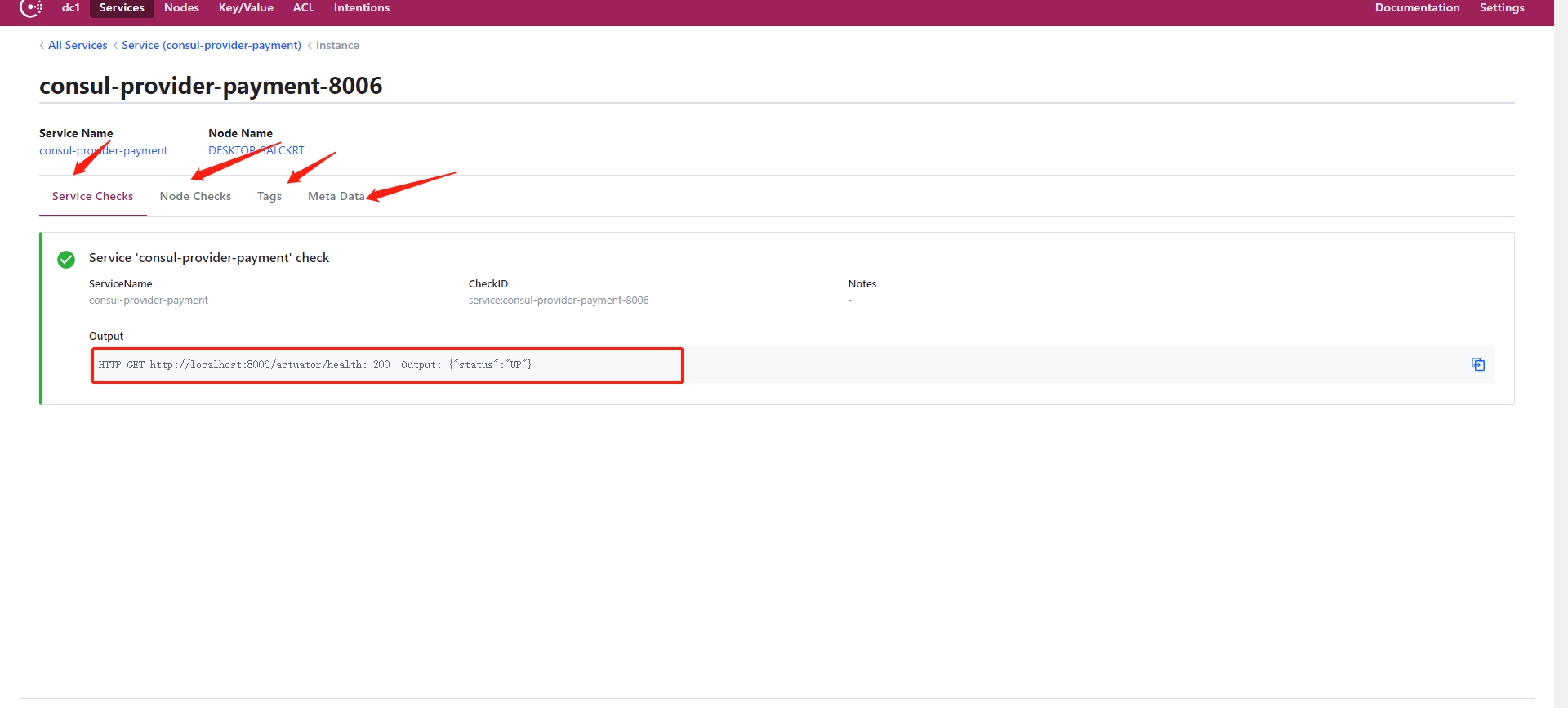The width and height of the screenshot is (1568, 708).
Task: Open Settings in the top bar
Action: pos(1502,7)
